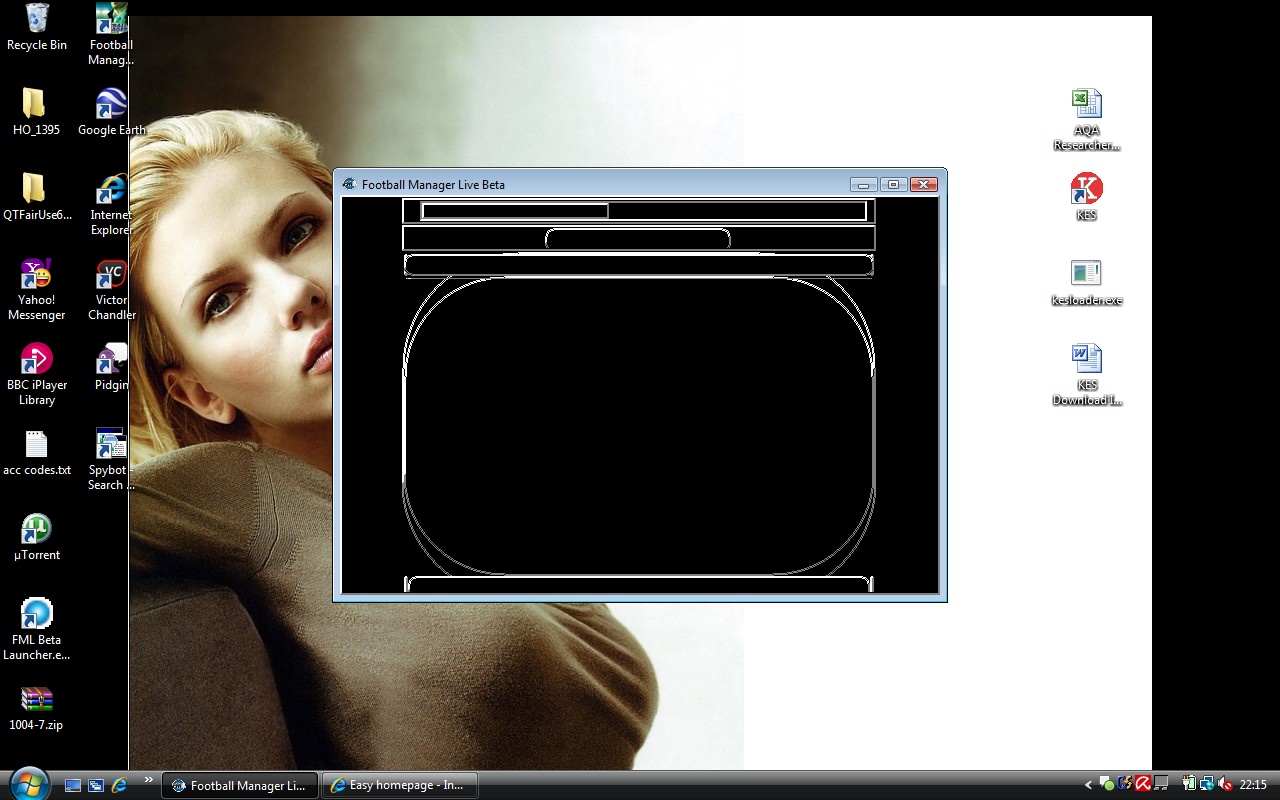Select the Victor Chandler desktop shortcut
This screenshot has height=800, width=1280.
pos(111,289)
